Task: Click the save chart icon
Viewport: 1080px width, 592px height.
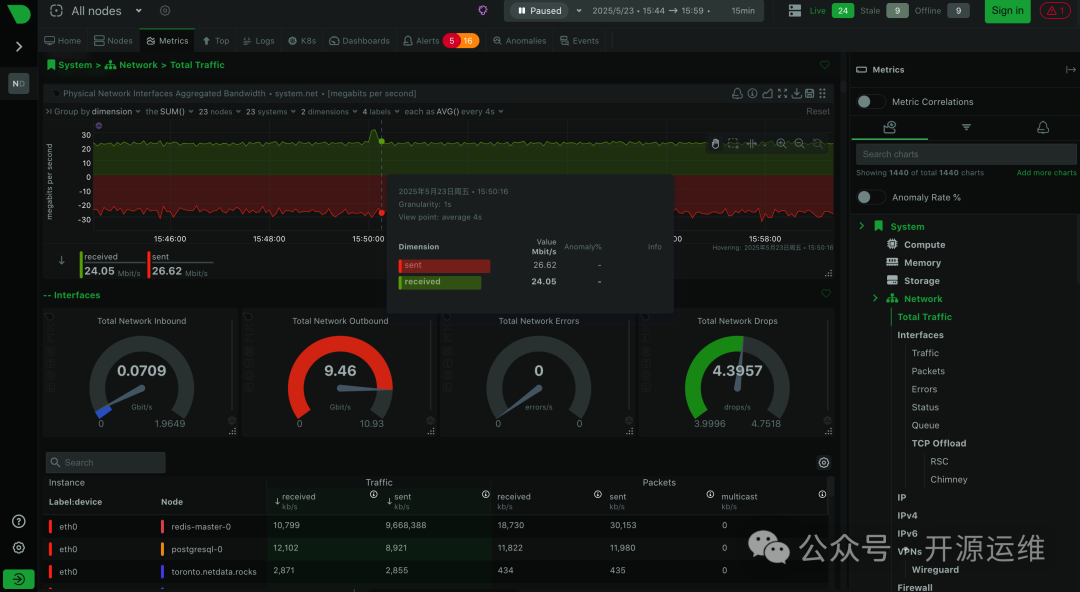Action: tap(809, 93)
